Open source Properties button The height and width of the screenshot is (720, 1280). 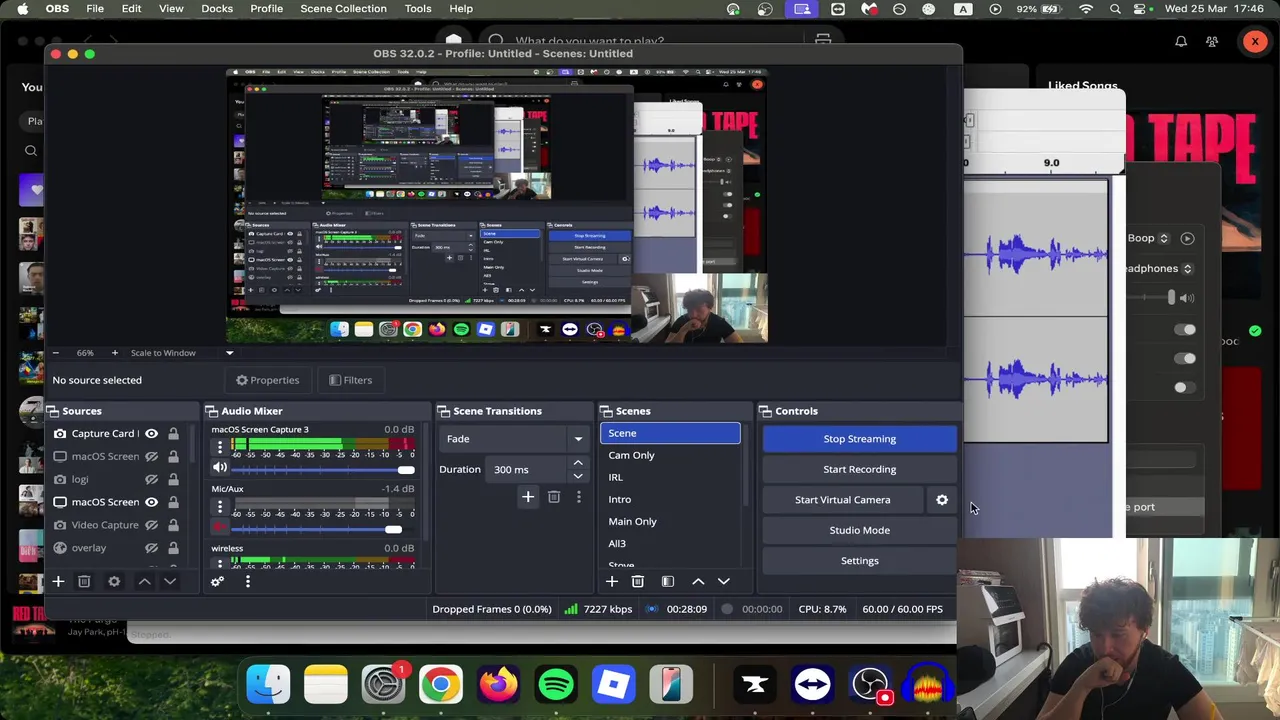tap(267, 380)
